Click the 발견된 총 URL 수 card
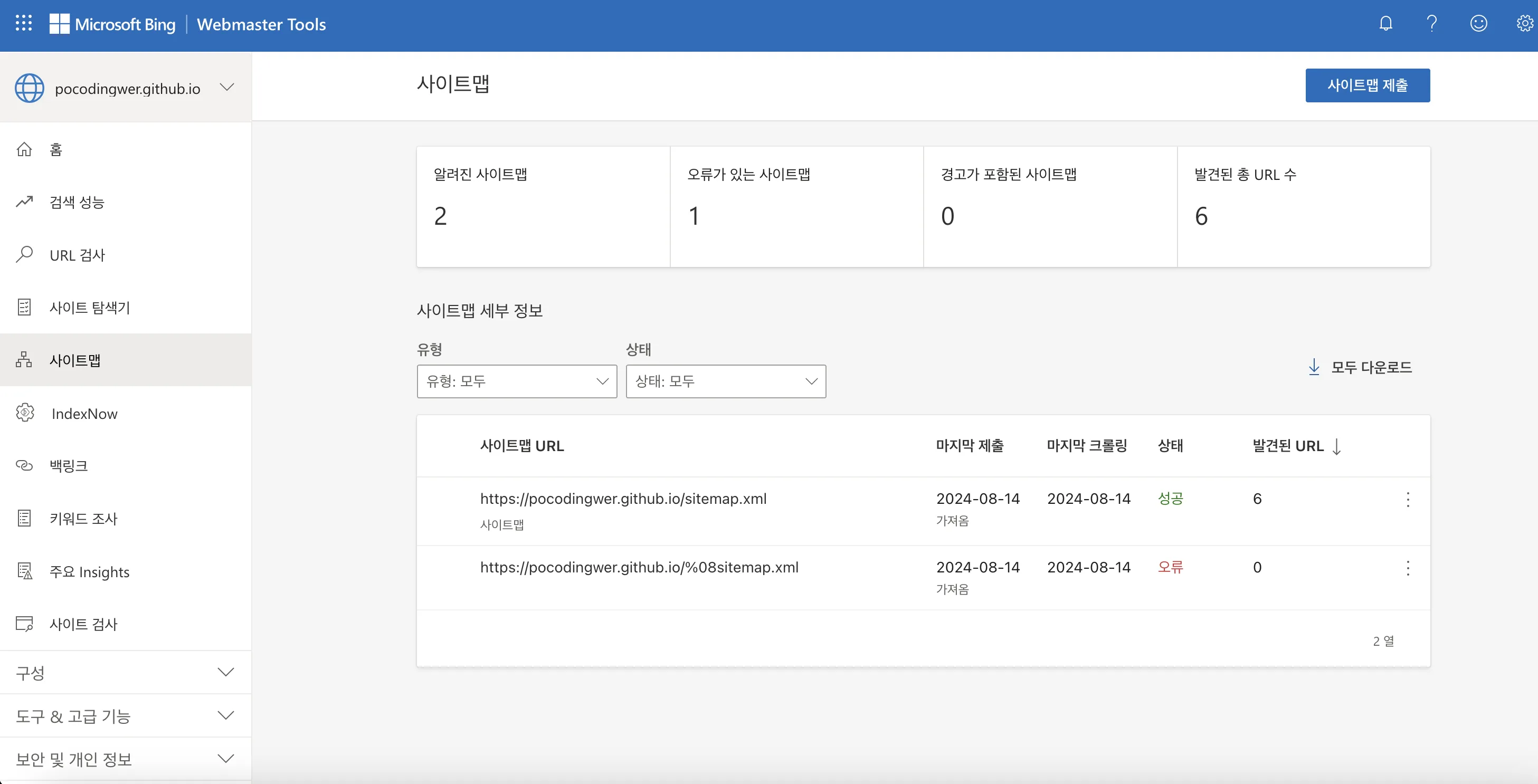Image resolution: width=1538 pixels, height=784 pixels. pos(1304,206)
